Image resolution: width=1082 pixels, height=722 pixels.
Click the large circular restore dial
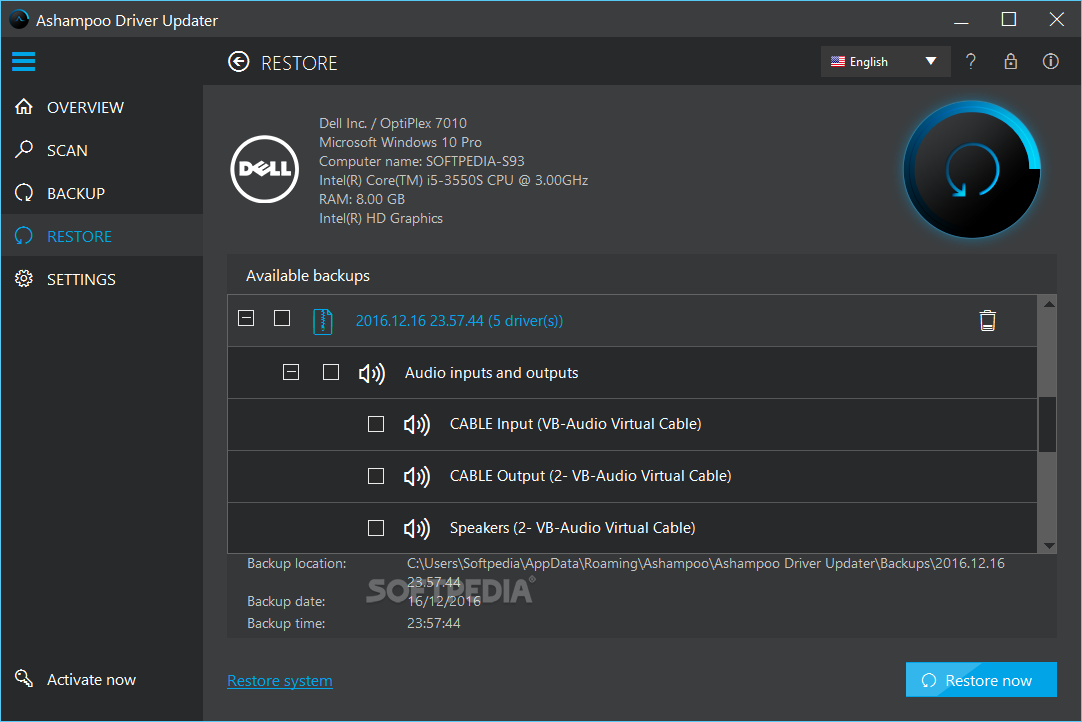tap(972, 170)
